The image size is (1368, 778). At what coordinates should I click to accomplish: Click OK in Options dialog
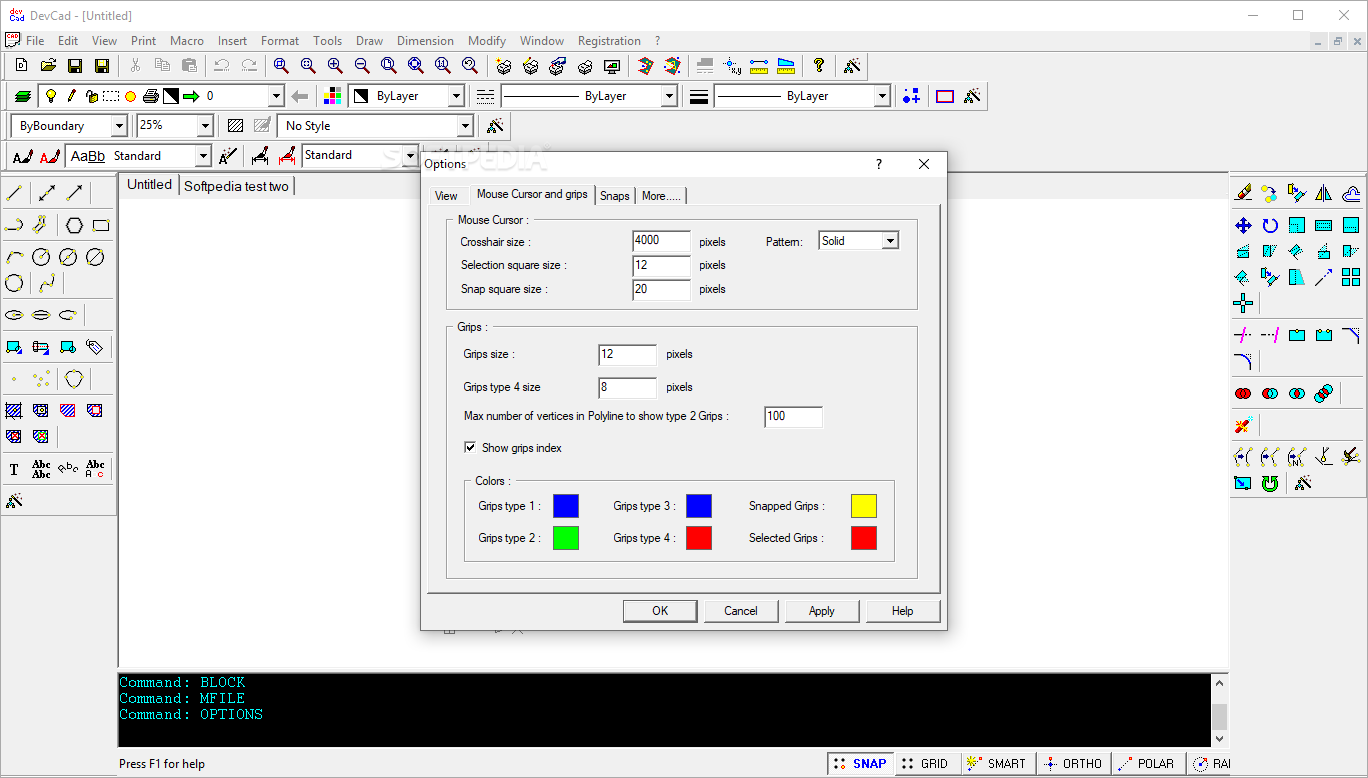660,611
